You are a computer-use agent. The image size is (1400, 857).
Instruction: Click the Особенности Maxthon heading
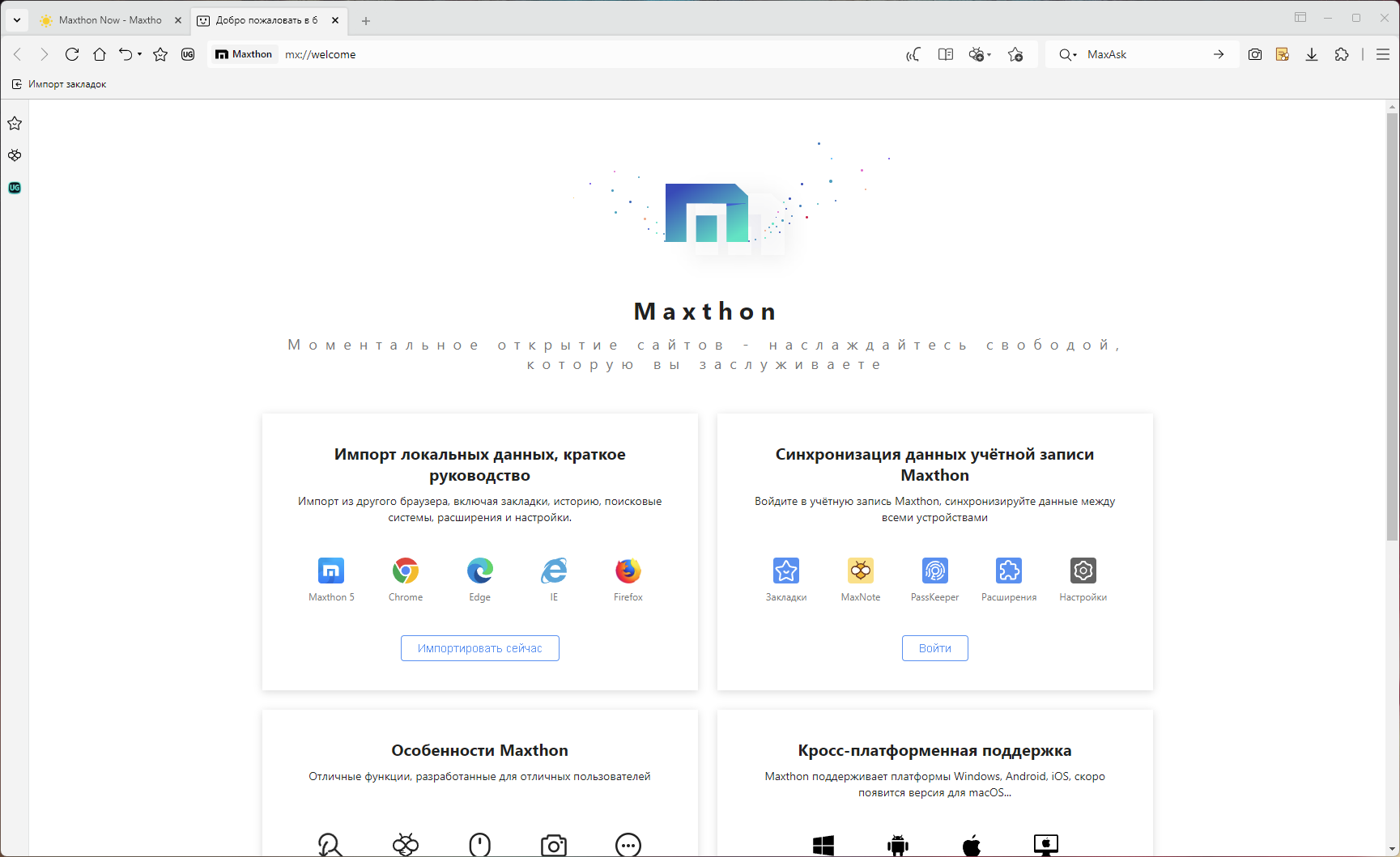[x=480, y=750]
